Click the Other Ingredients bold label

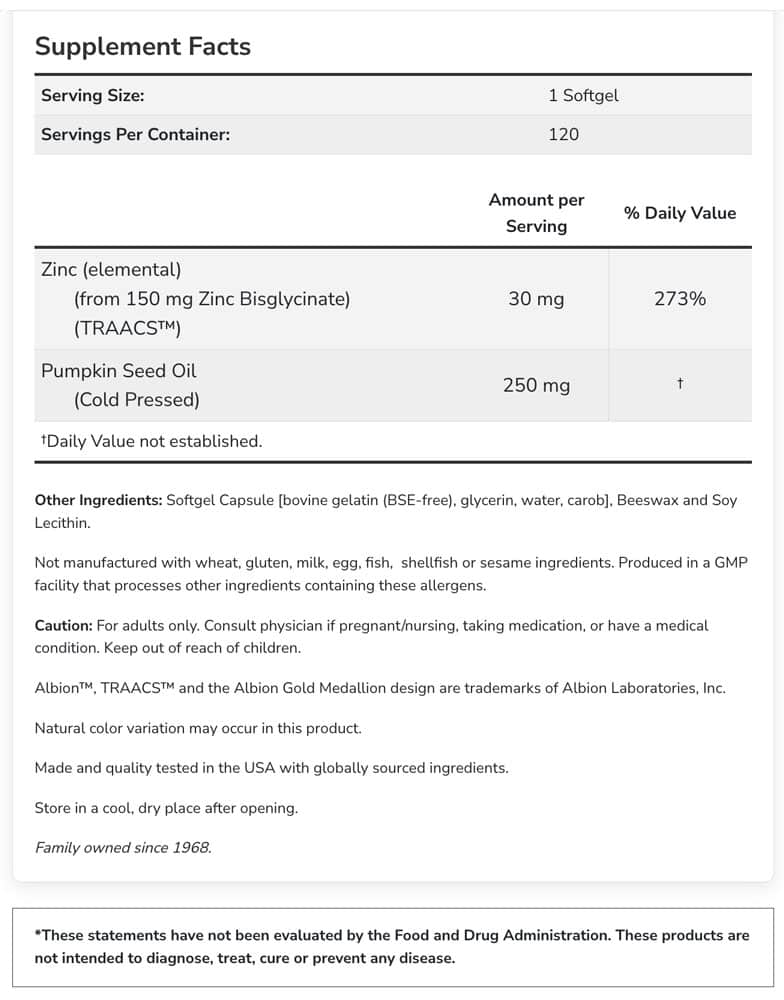click(x=98, y=499)
